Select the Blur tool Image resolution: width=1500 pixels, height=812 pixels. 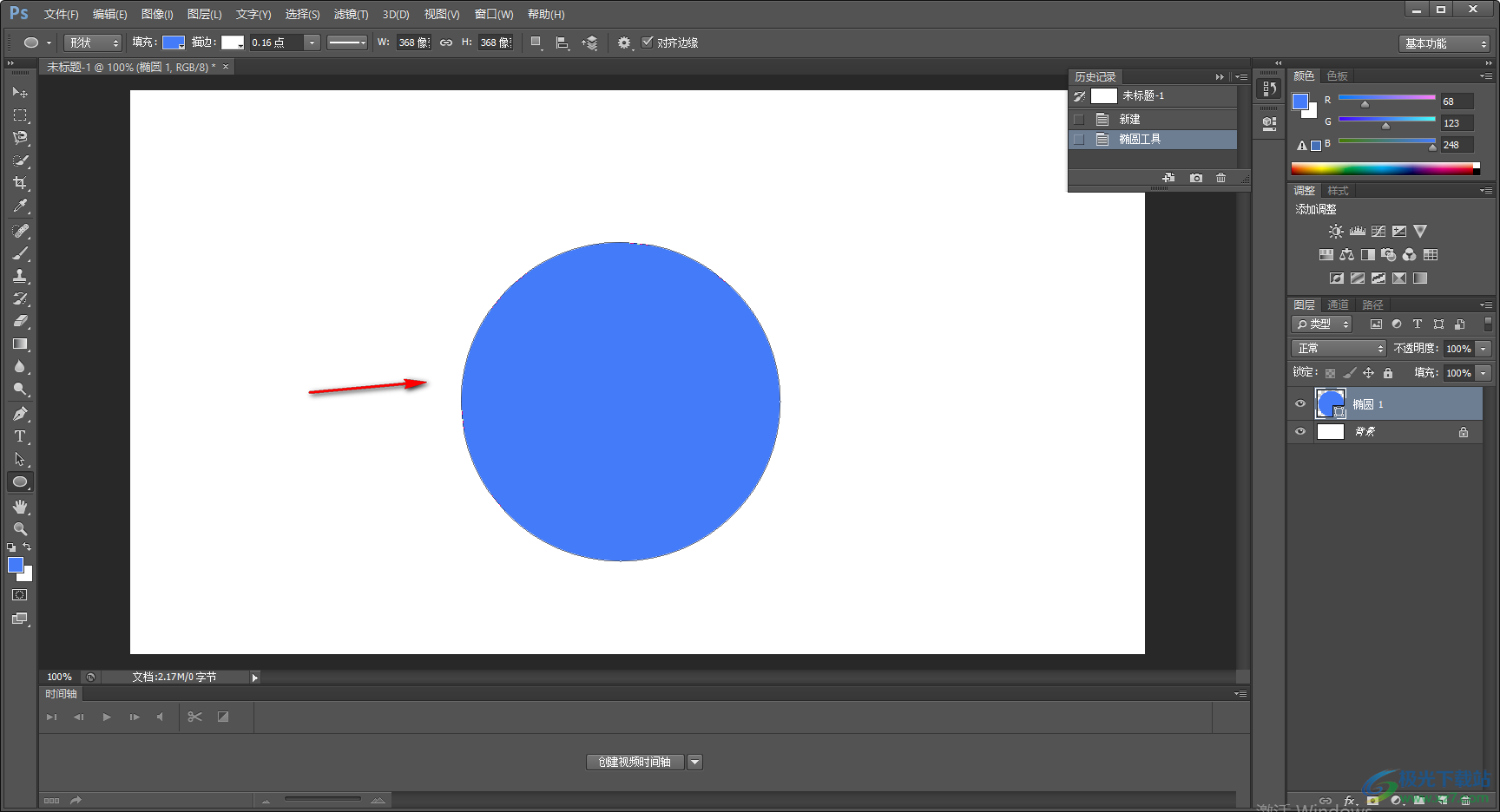(x=20, y=366)
